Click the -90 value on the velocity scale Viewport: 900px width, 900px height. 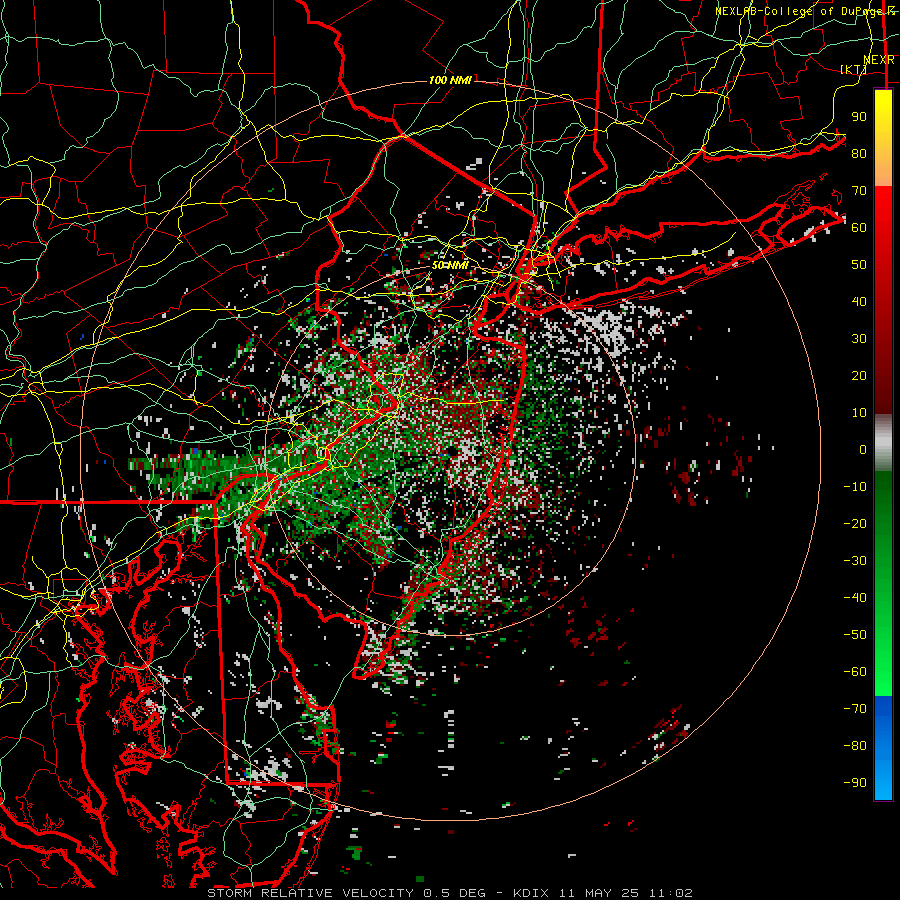click(x=855, y=783)
